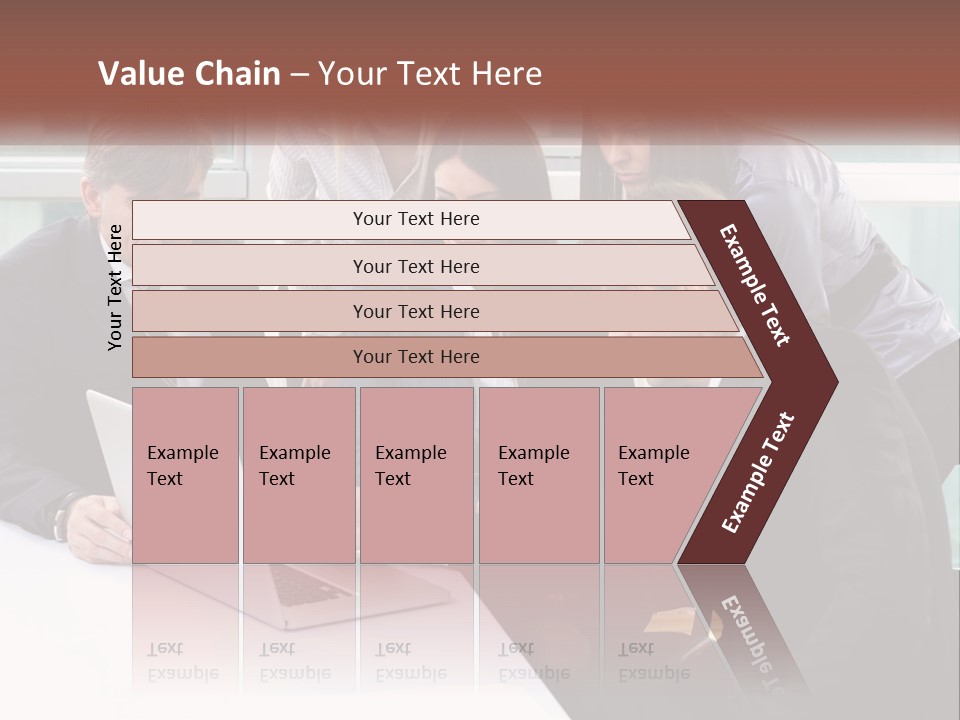Click the 'Value Chain – Your Text Here' title
The width and height of the screenshot is (960, 720).
pyautogui.click(x=320, y=73)
